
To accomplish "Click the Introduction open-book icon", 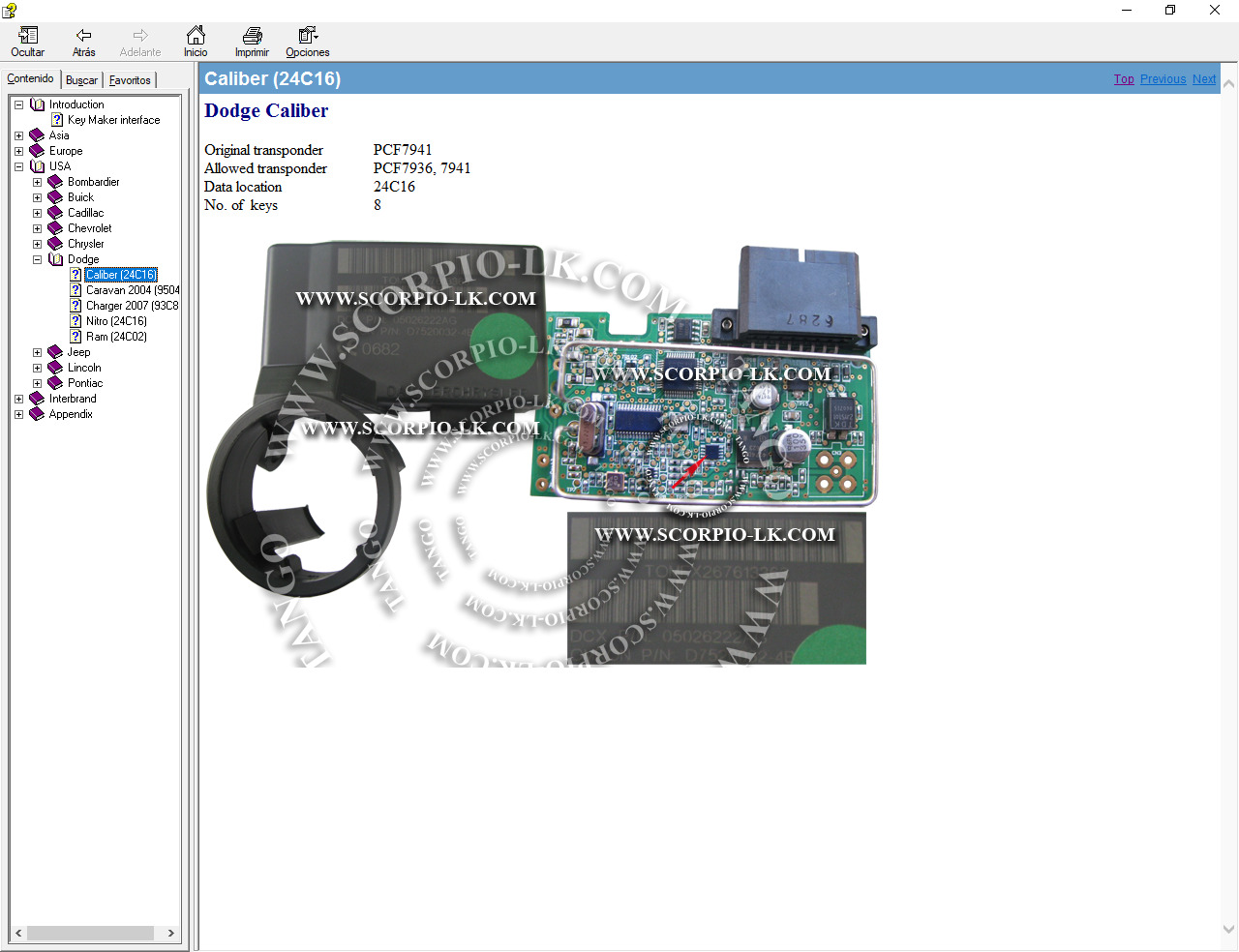I will pyautogui.click(x=38, y=104).
